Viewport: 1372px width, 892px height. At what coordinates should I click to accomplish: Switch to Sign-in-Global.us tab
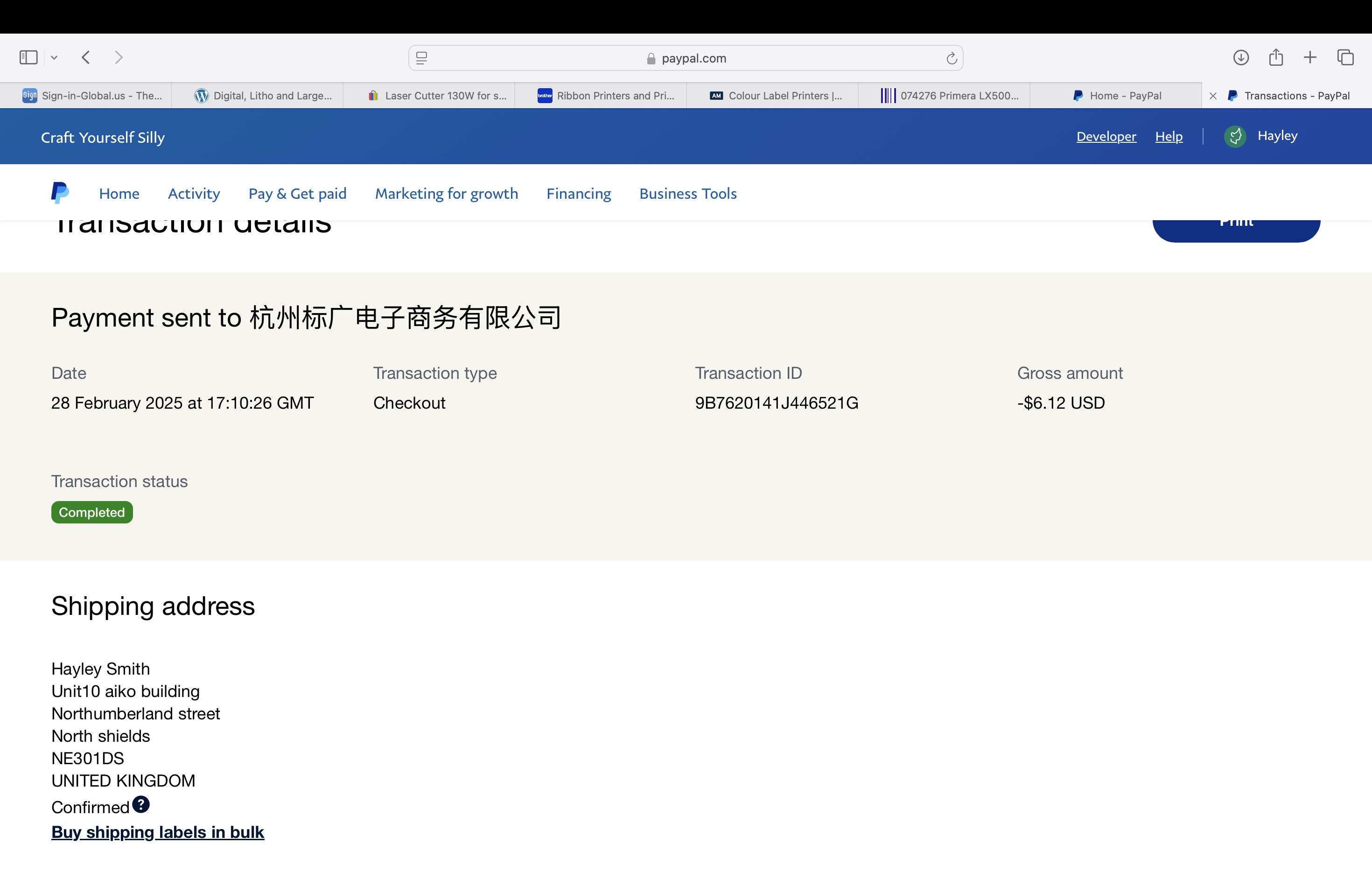(86, 96)
